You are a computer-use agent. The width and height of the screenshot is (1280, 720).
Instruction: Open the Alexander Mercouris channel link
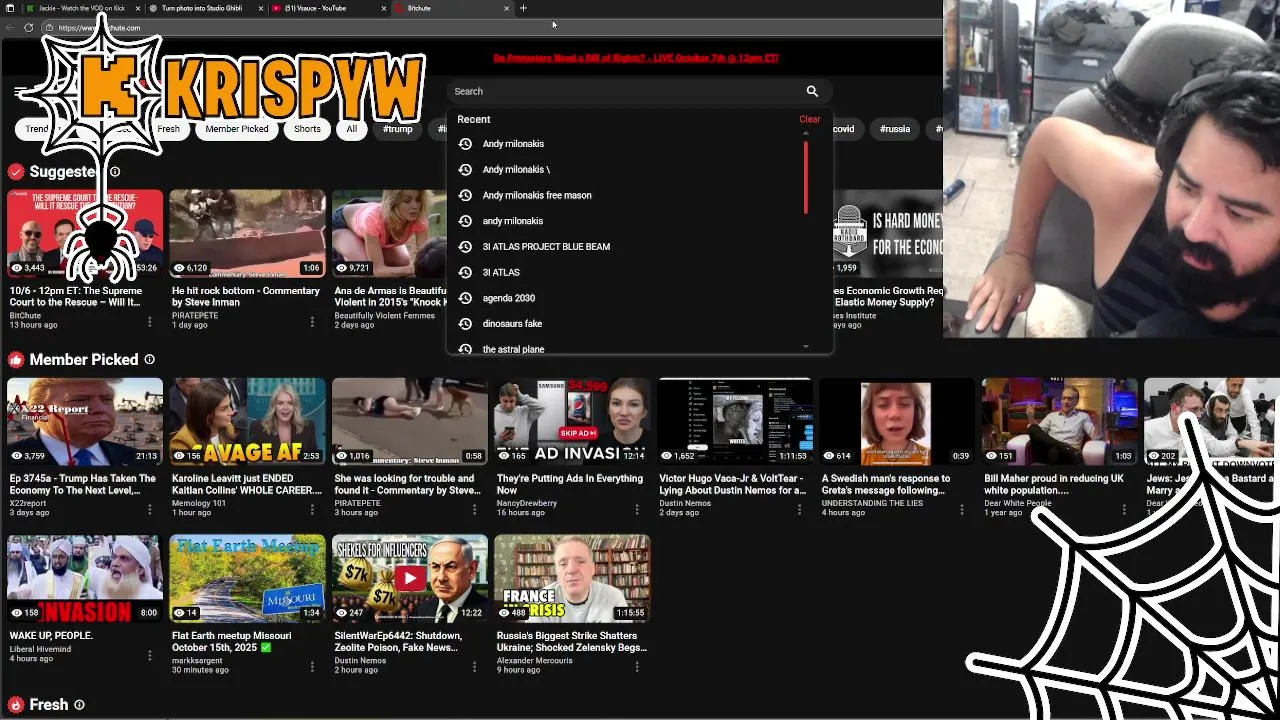535,660
